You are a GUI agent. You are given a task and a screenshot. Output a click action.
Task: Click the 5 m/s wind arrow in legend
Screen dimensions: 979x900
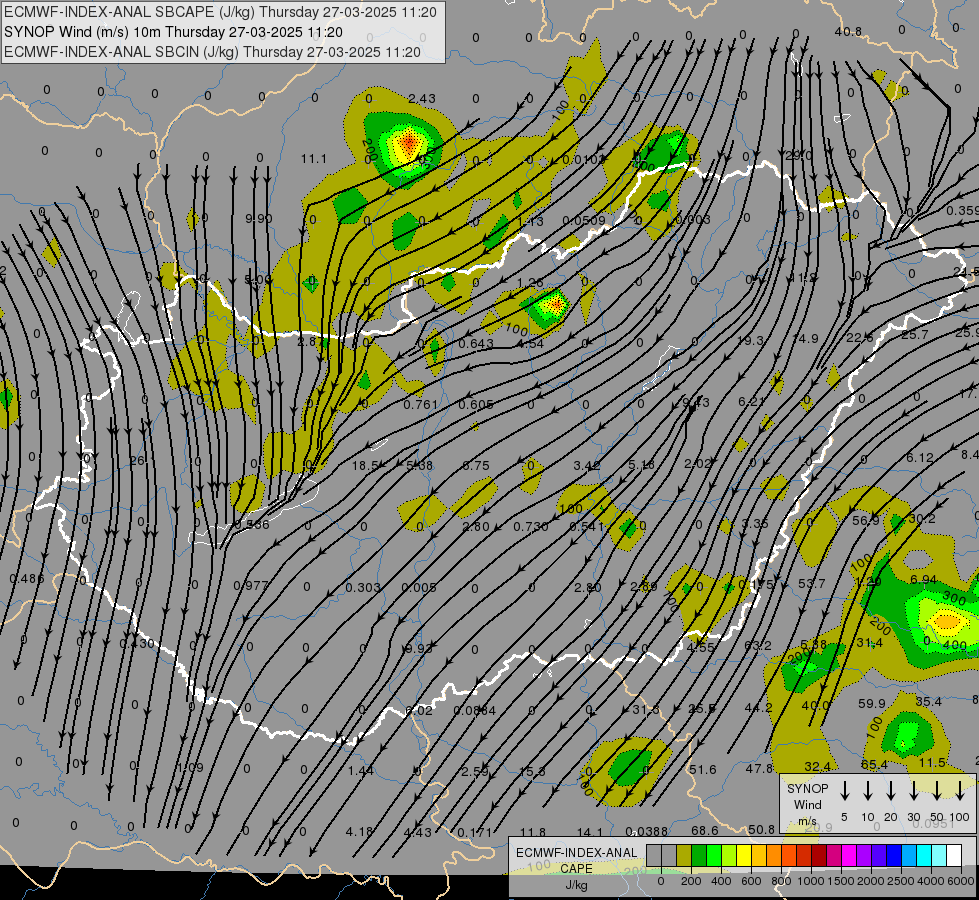(845, 790)
